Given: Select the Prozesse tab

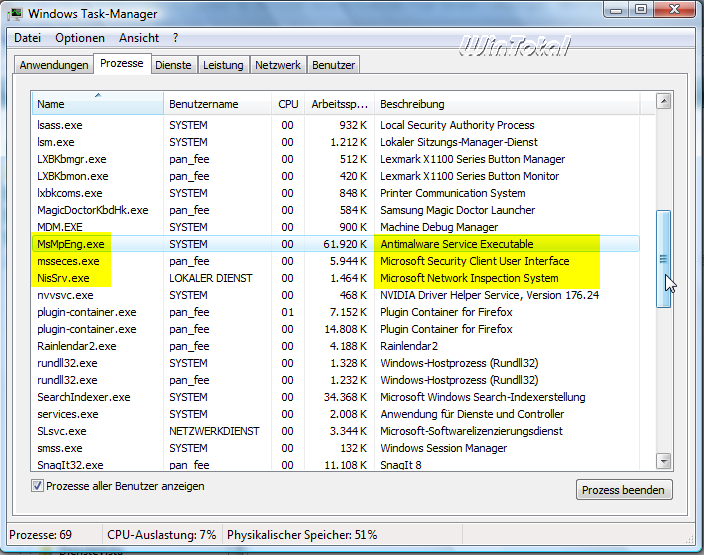Looking at the screenshot, I should pyautogui.click(x=122, y=63).
